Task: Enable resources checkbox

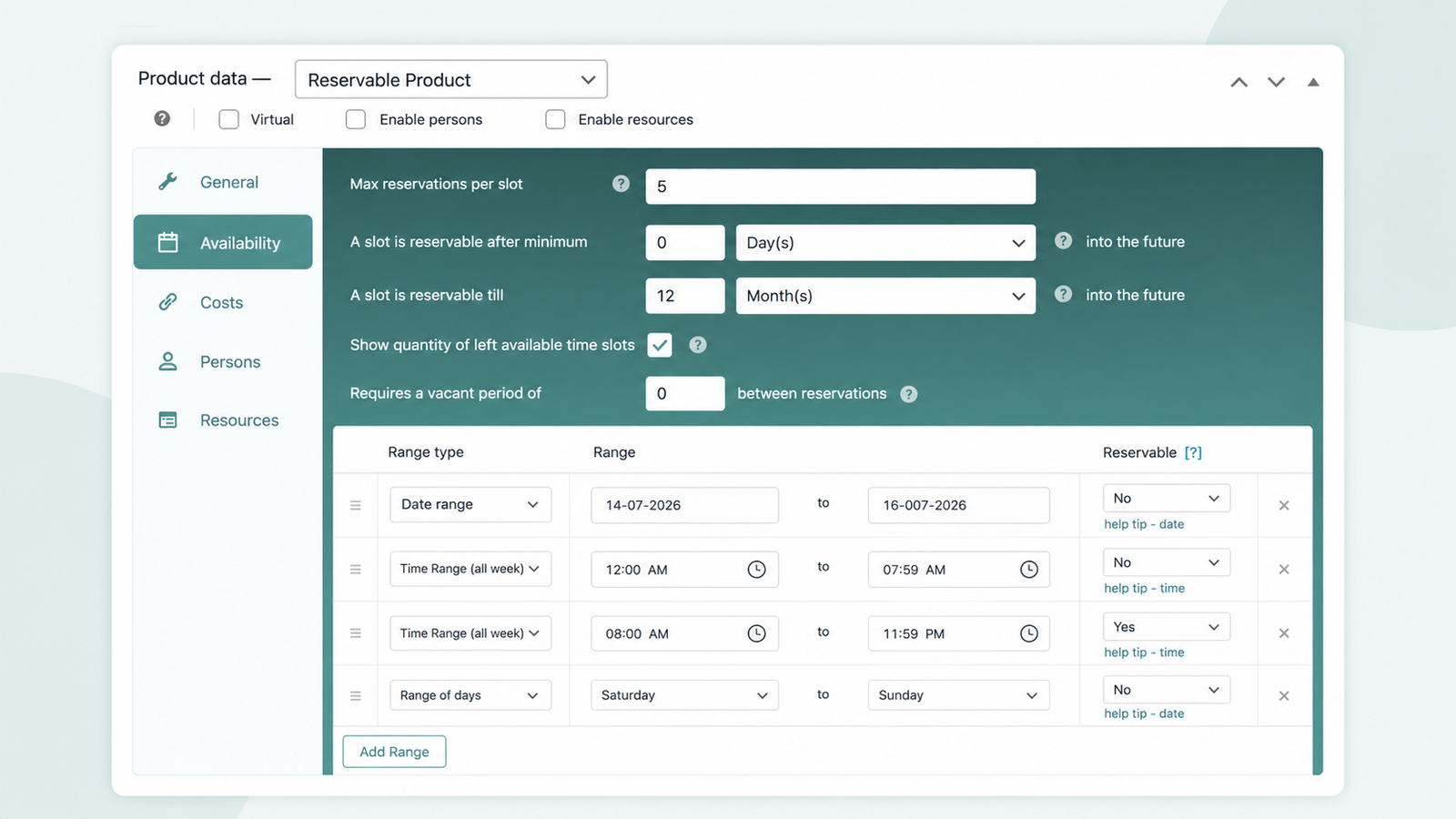Action: [x=555, y=119]
